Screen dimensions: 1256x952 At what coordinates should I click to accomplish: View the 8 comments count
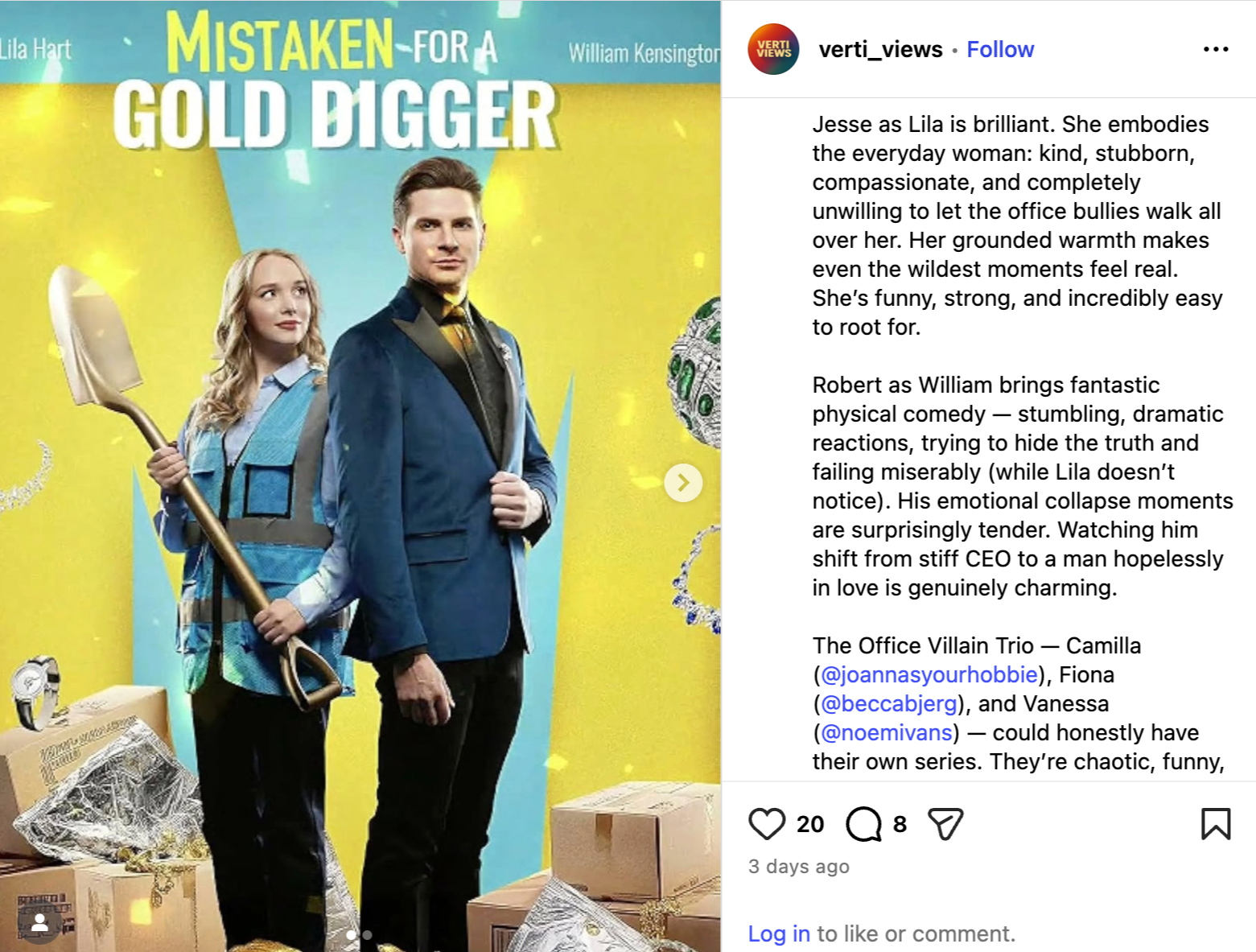900,824
